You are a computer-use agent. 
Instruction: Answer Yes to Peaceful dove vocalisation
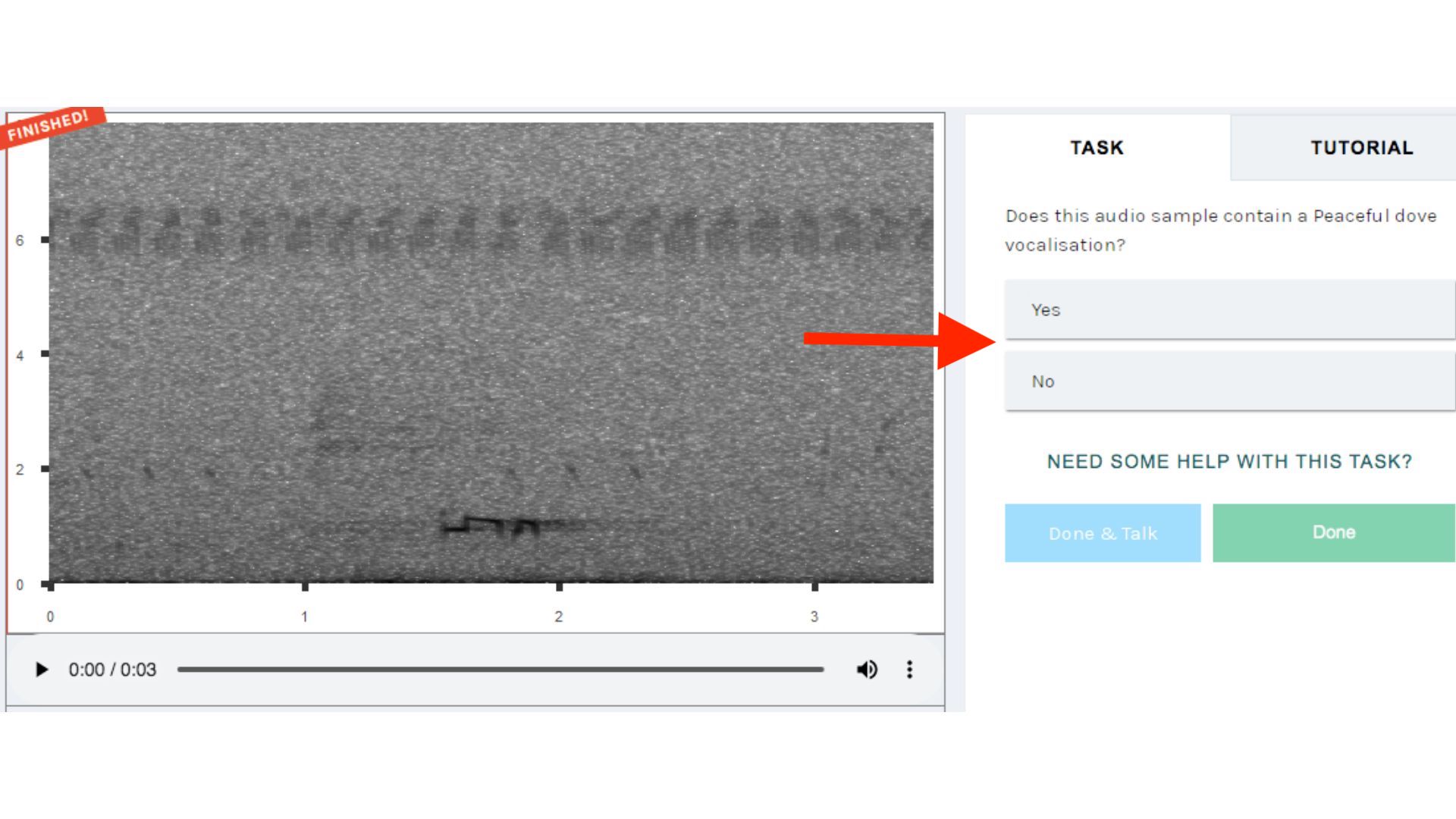(x=1230, y=309)
